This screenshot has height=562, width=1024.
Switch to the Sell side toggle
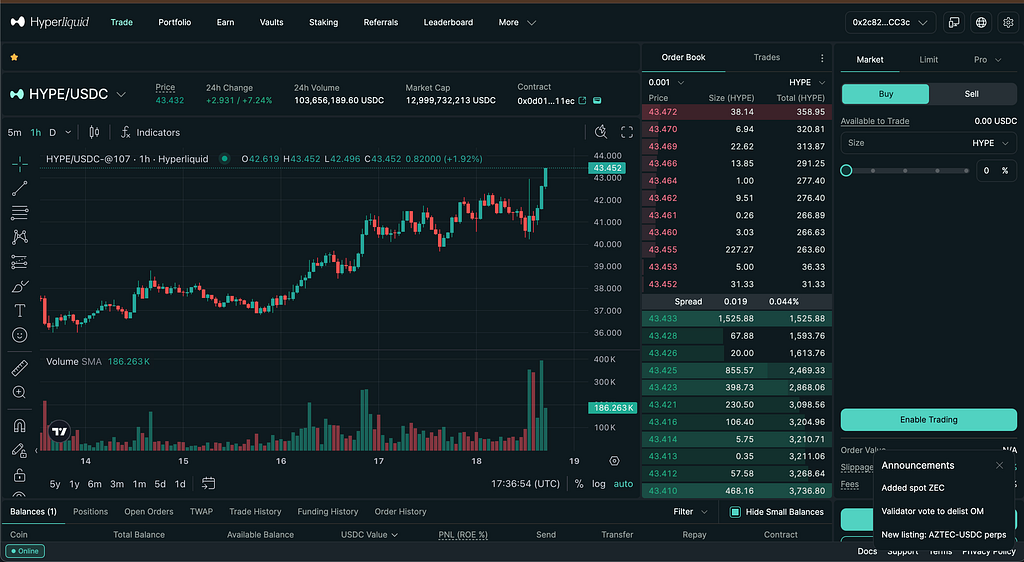coord(972,94)
